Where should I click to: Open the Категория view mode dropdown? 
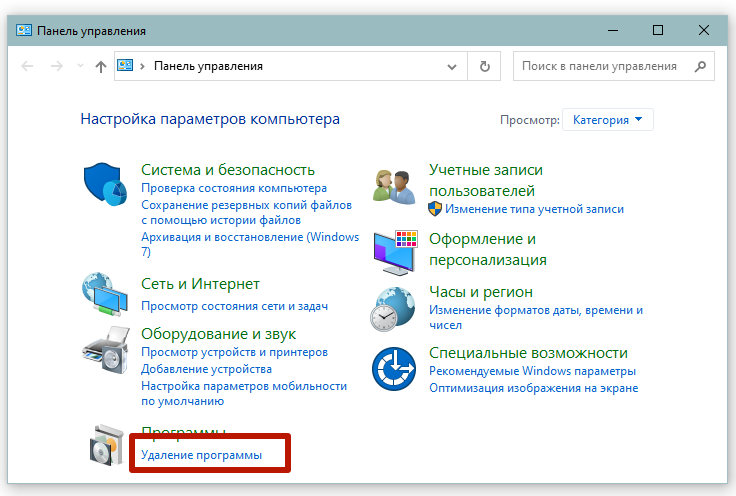pyautogui.click(x=607, y=120)
